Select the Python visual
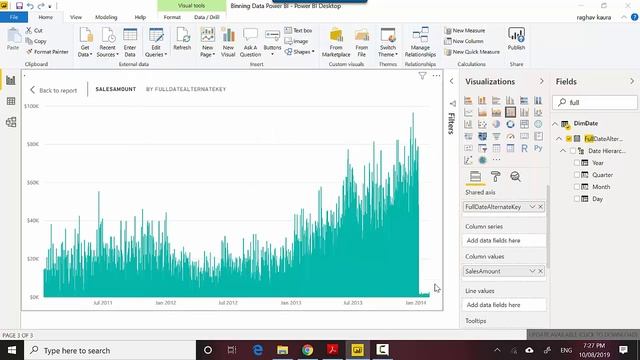 (538, 148)
